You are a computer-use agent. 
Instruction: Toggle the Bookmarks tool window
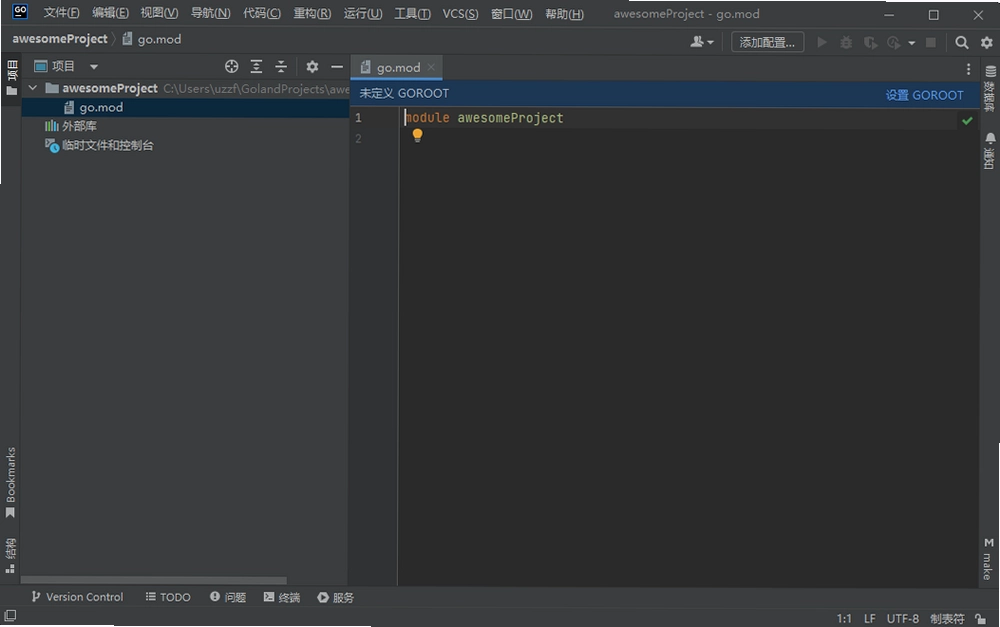10,483
